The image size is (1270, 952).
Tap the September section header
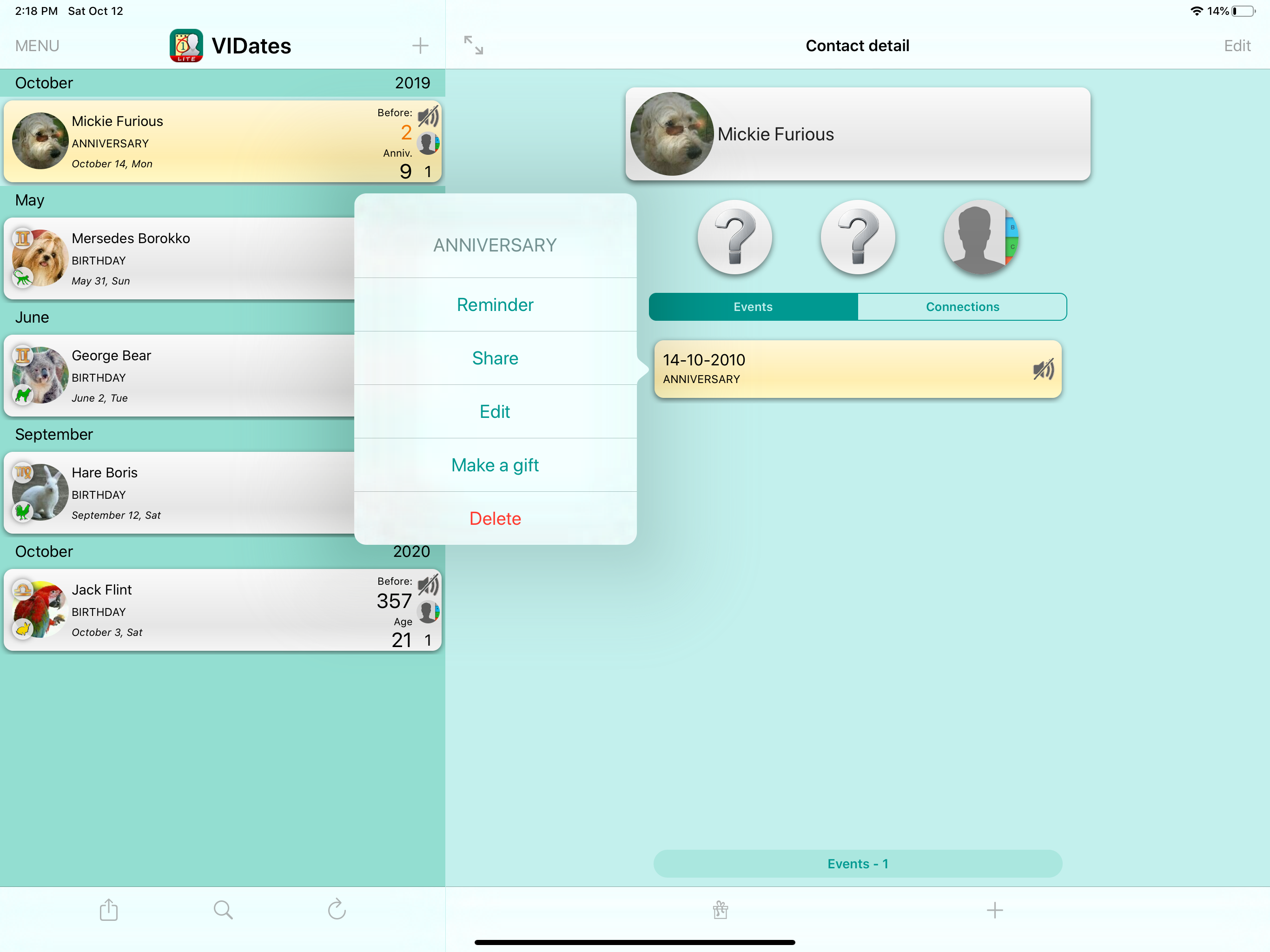(x=177, y=435)
